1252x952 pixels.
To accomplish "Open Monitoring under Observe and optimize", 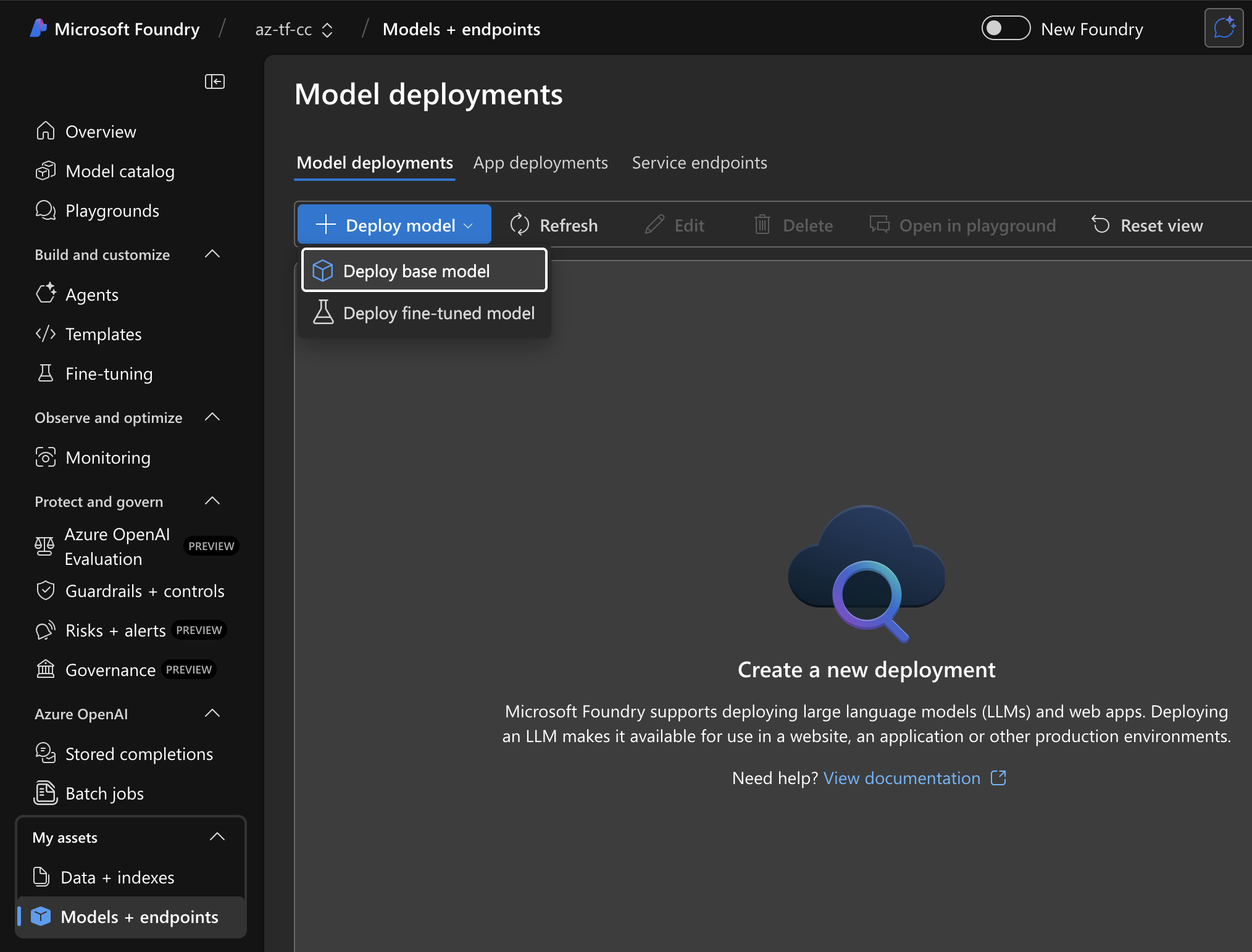I will point(107,457).
